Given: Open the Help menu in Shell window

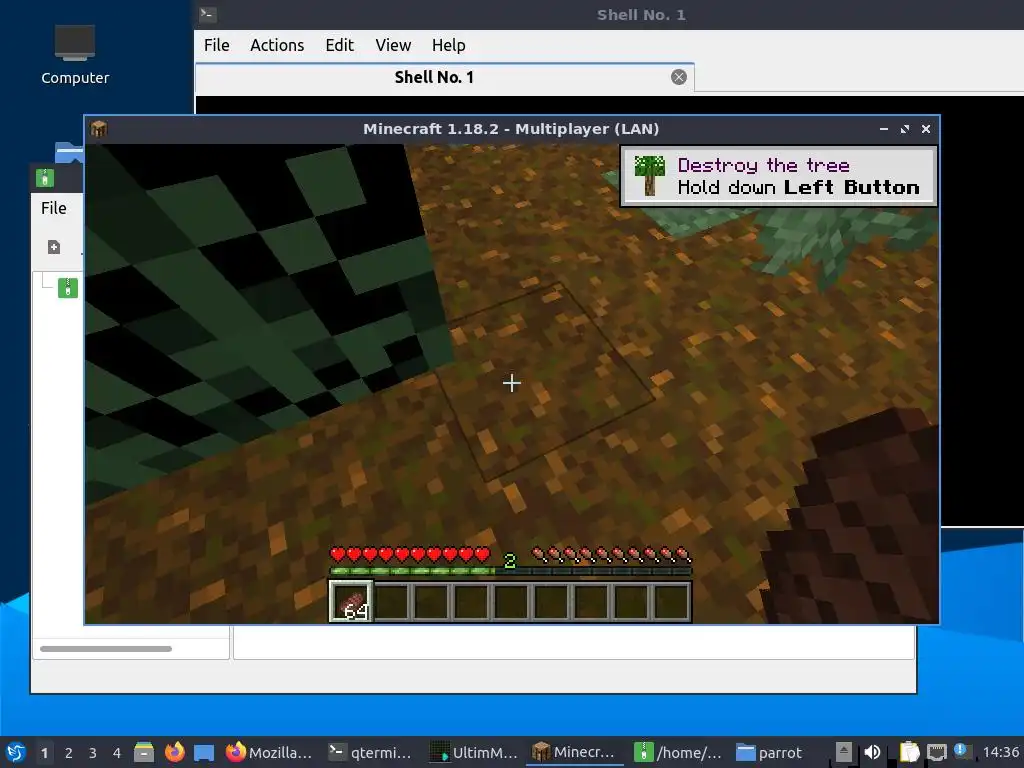Looking at the screenshot, I should (x=448, y=45).
